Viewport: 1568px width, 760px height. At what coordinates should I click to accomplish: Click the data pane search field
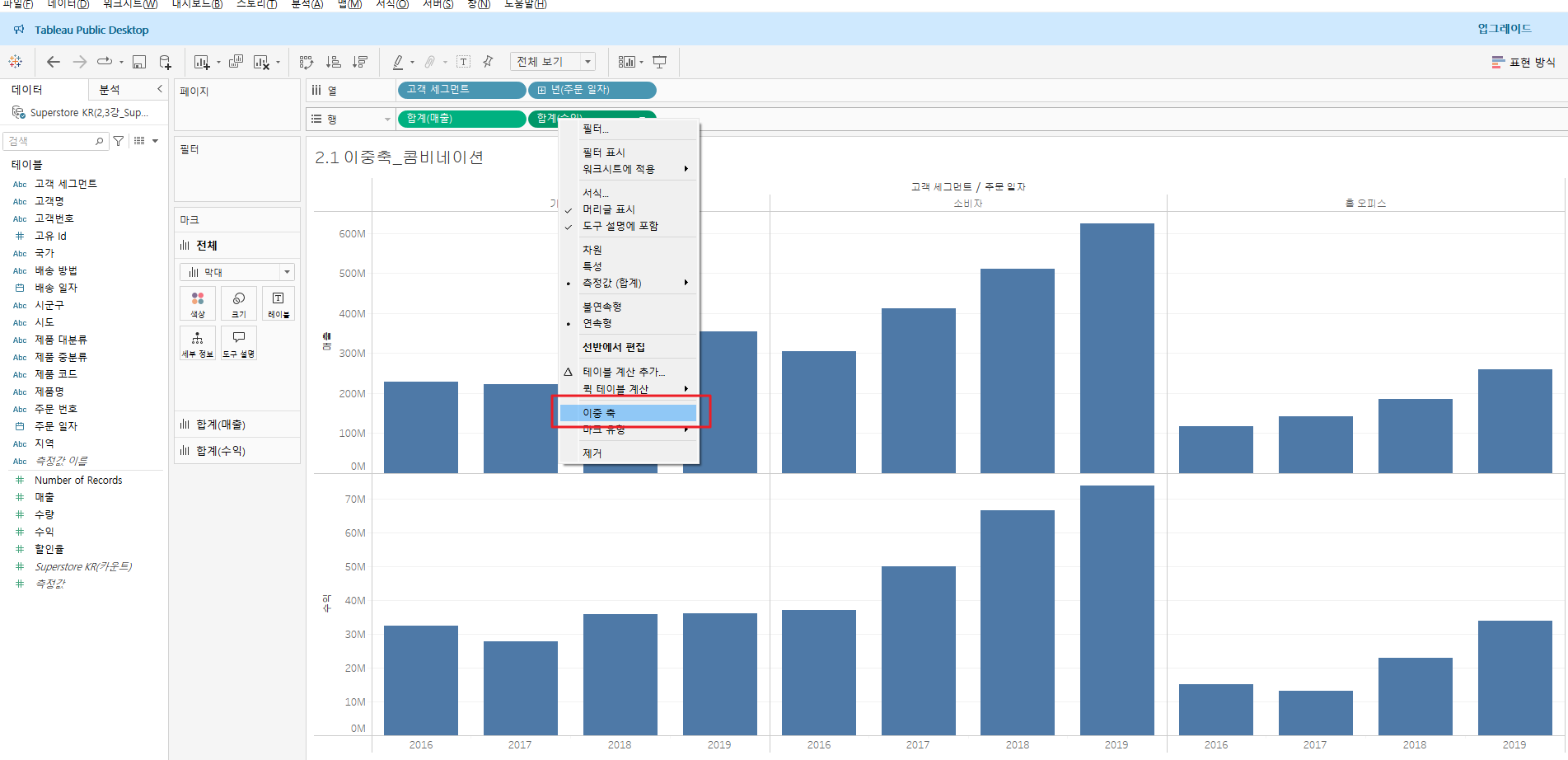(56, 141)
